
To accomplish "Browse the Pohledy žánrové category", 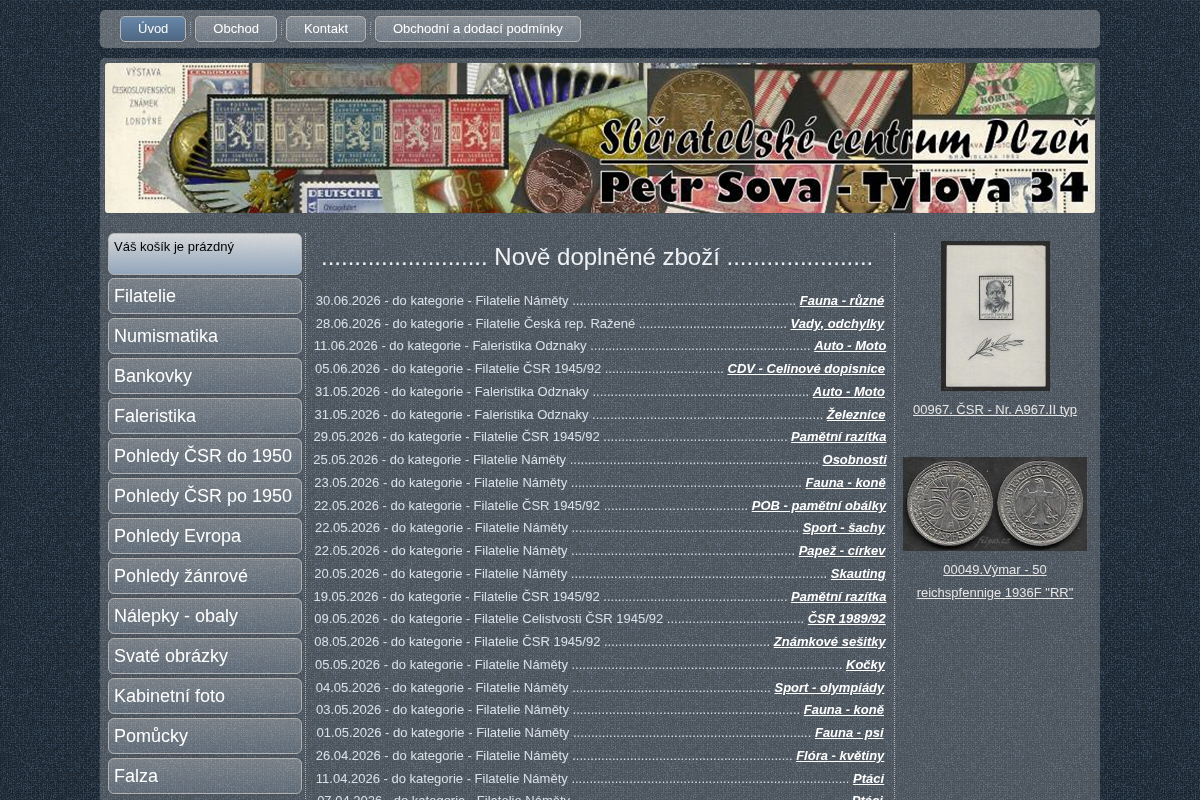I will click(205, 576).
